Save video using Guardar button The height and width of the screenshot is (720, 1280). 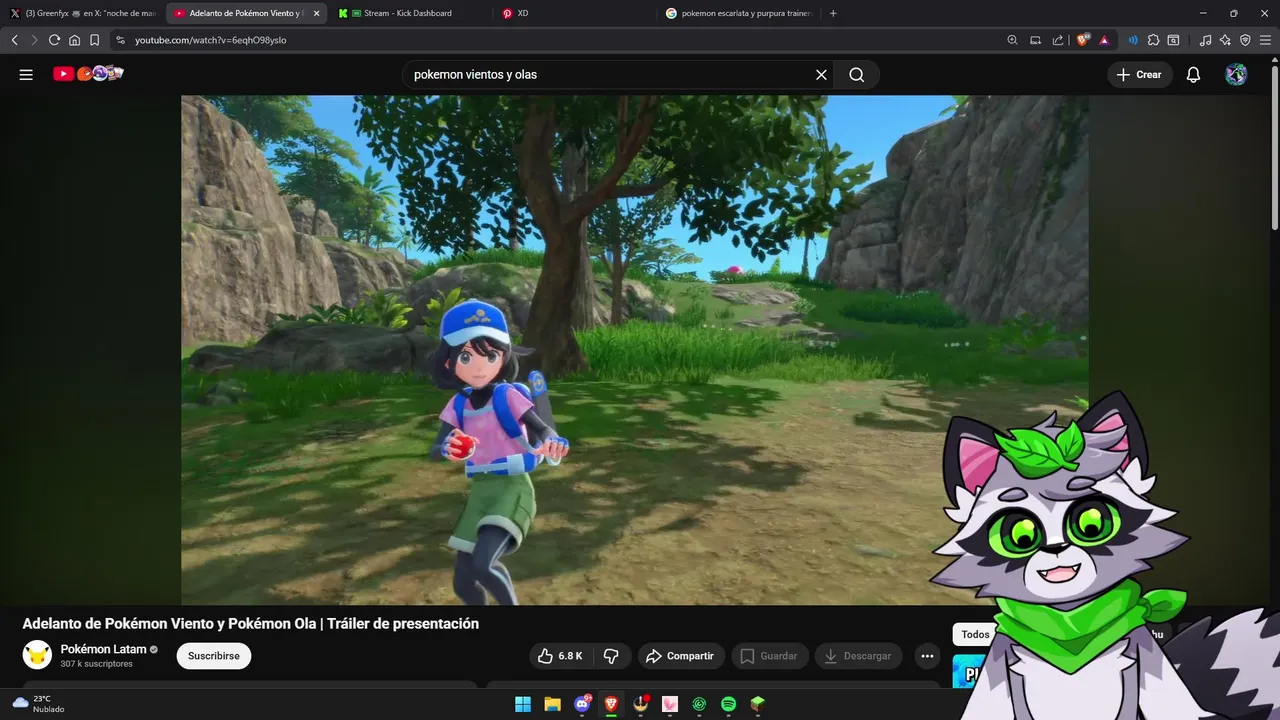pyautogui.click(x=769, y=656)
